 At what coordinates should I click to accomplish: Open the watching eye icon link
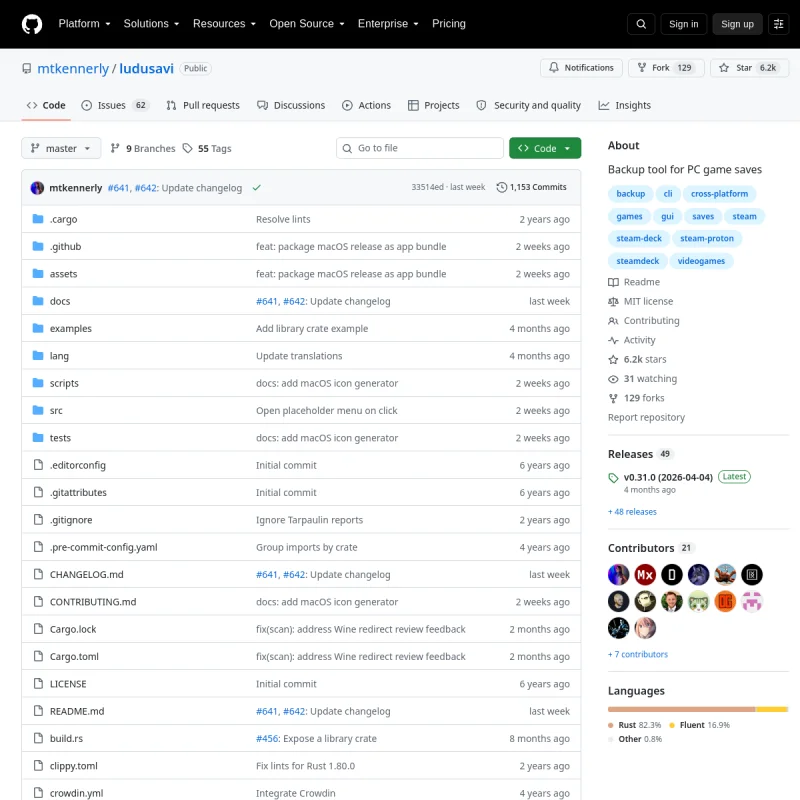coord(613,379)
